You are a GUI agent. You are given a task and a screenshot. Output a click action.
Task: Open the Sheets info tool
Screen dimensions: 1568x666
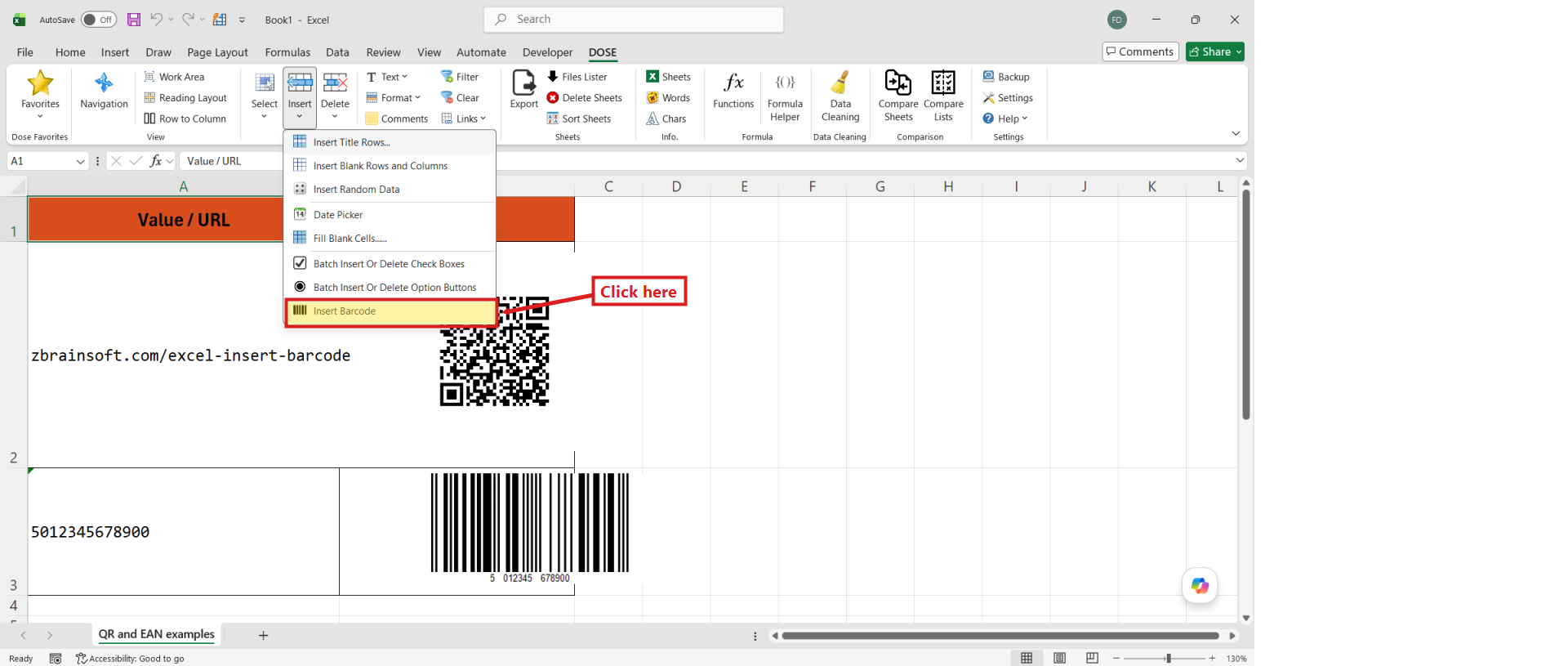pos(669,77)
